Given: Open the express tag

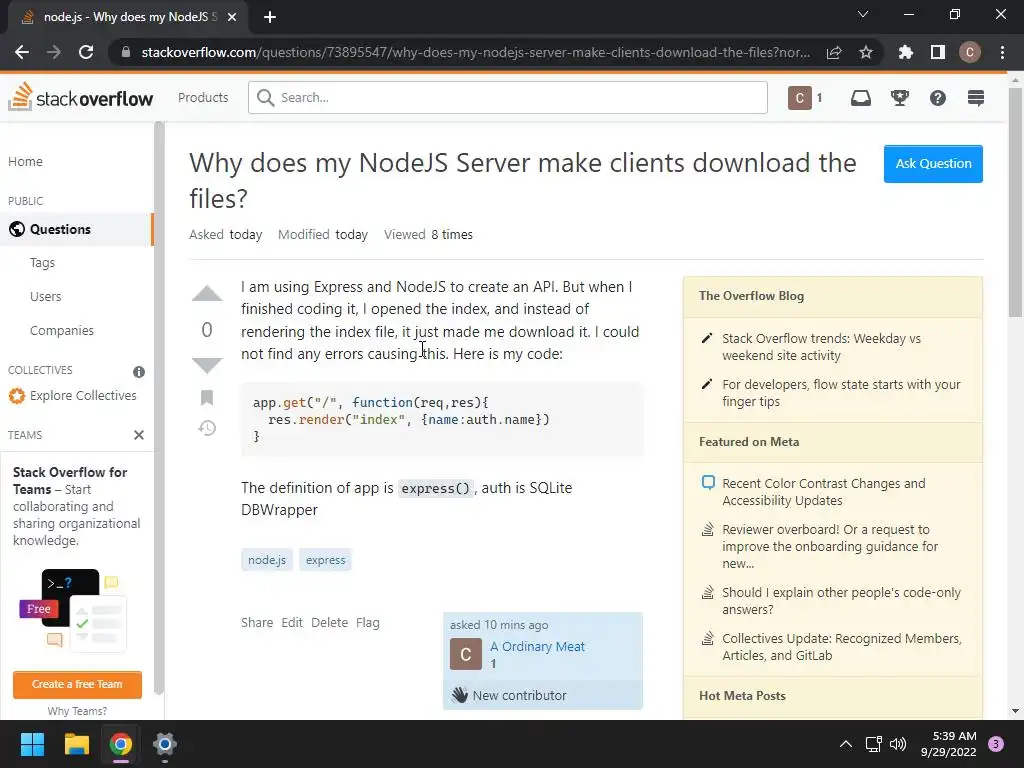Looking at the screenshot, I should click(325, 560).
